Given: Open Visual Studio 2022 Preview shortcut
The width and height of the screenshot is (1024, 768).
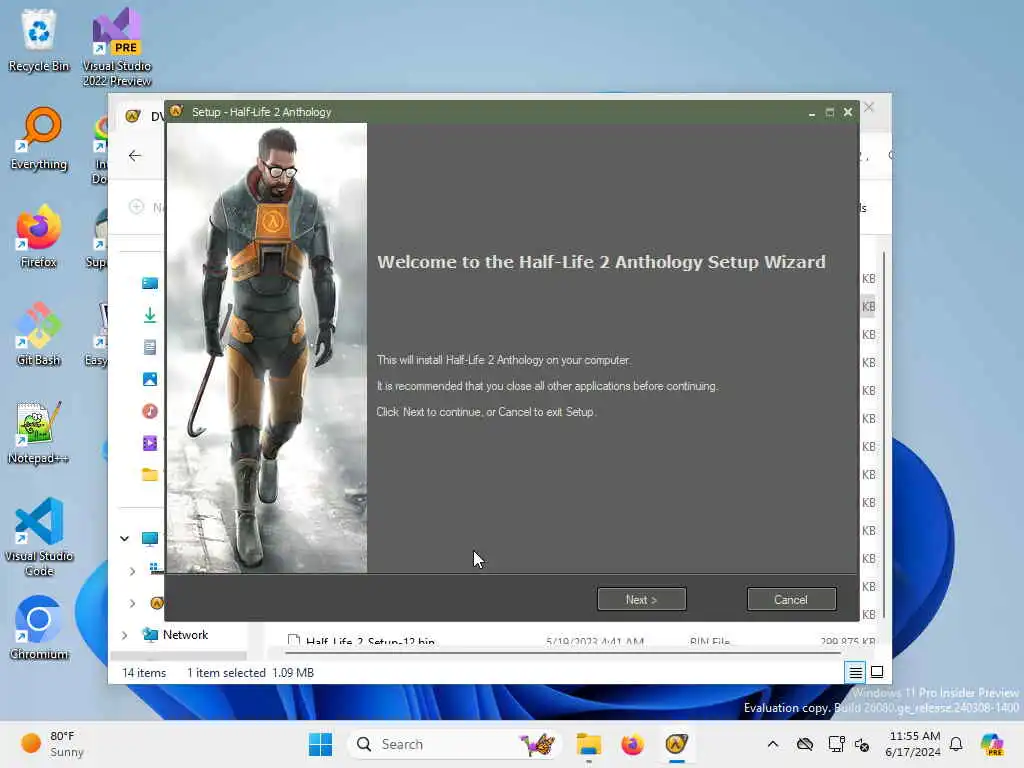Looking at the screenshot, I should pos(117,47).
